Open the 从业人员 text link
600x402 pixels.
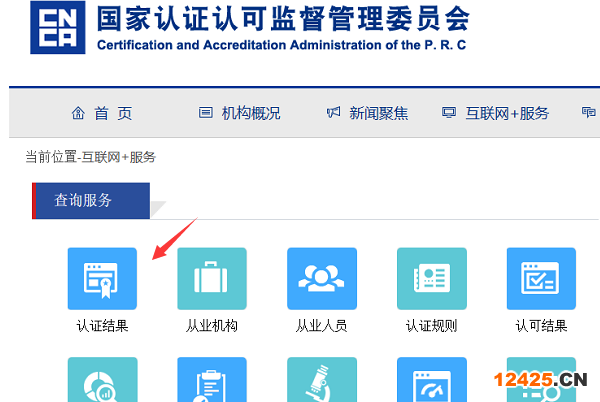tap(322, 326)
